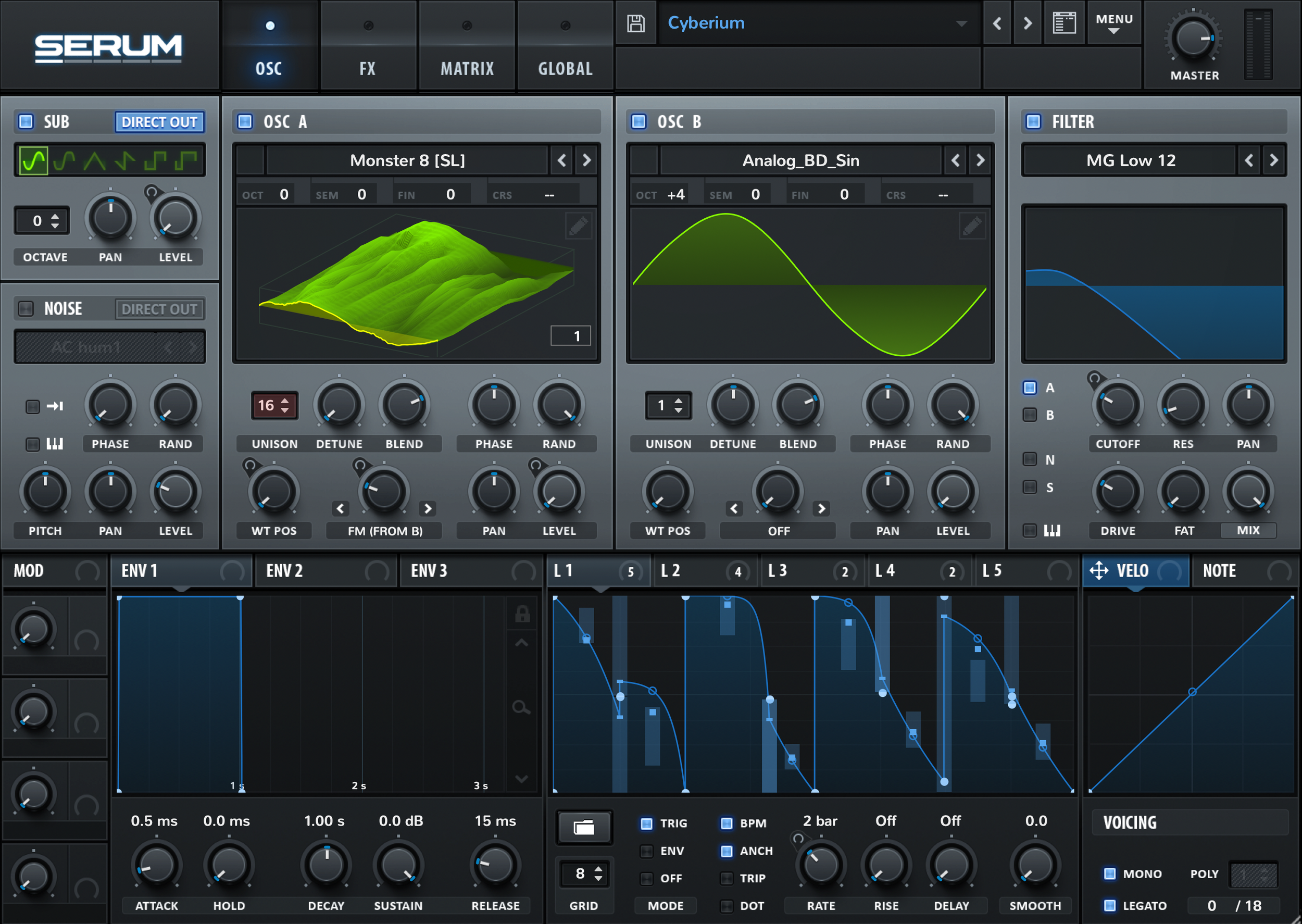
Task: Open the Cyberium preset dropdown
Action: [x=819, y=23]
